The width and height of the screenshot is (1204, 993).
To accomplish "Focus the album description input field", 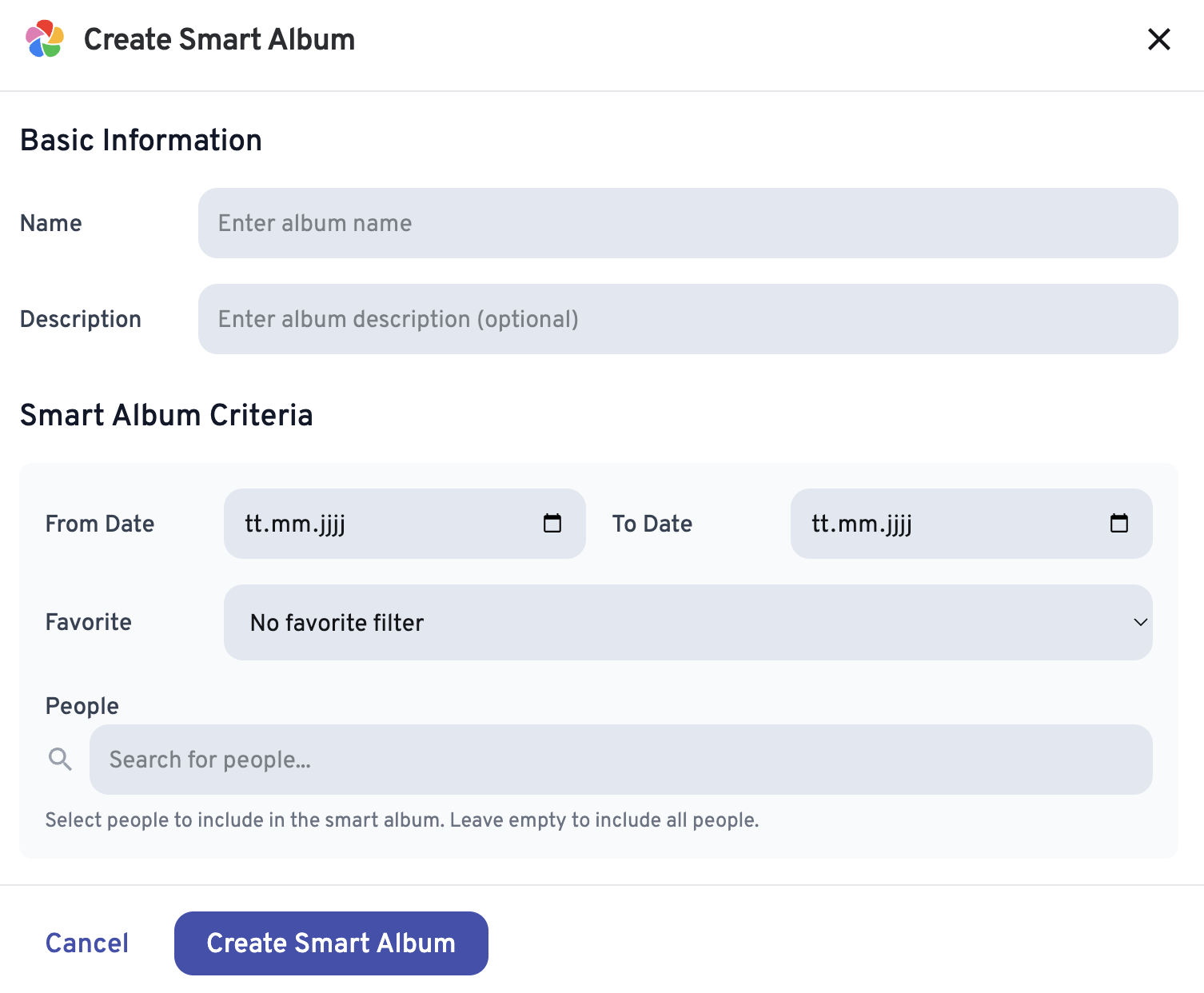I will 688,319.
